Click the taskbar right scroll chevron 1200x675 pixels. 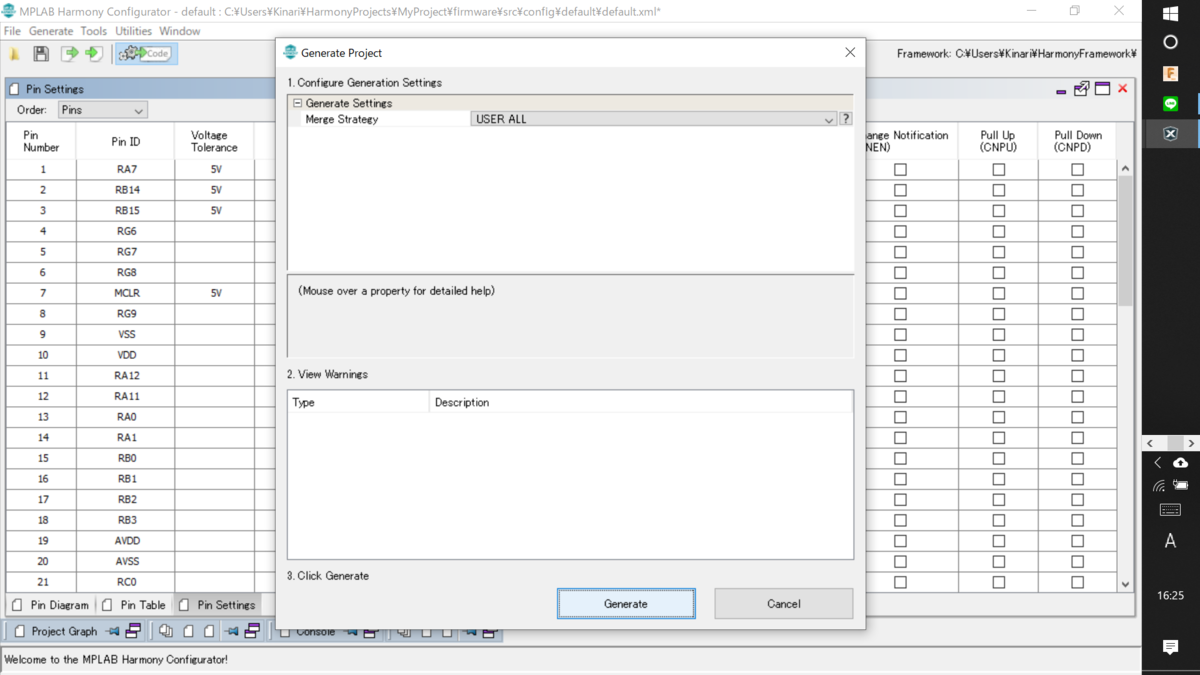pos(1190,443)
